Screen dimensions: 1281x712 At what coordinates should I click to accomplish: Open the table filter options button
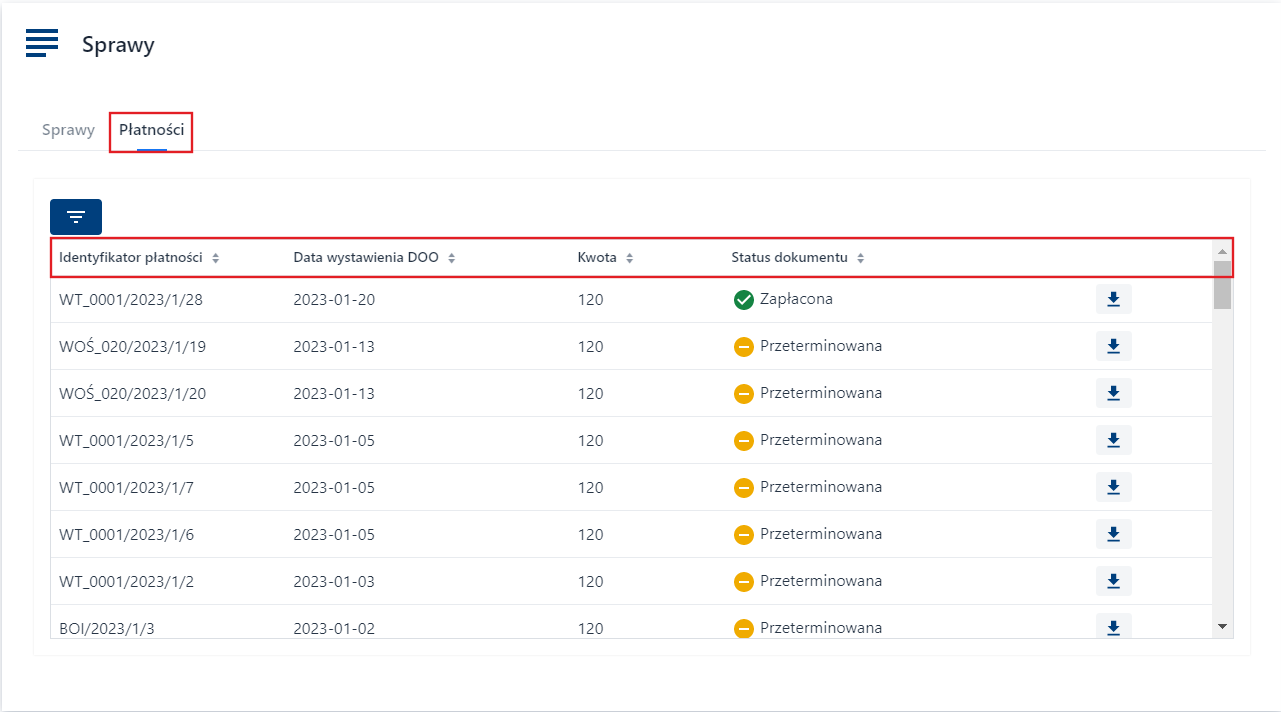click(76, 217)
